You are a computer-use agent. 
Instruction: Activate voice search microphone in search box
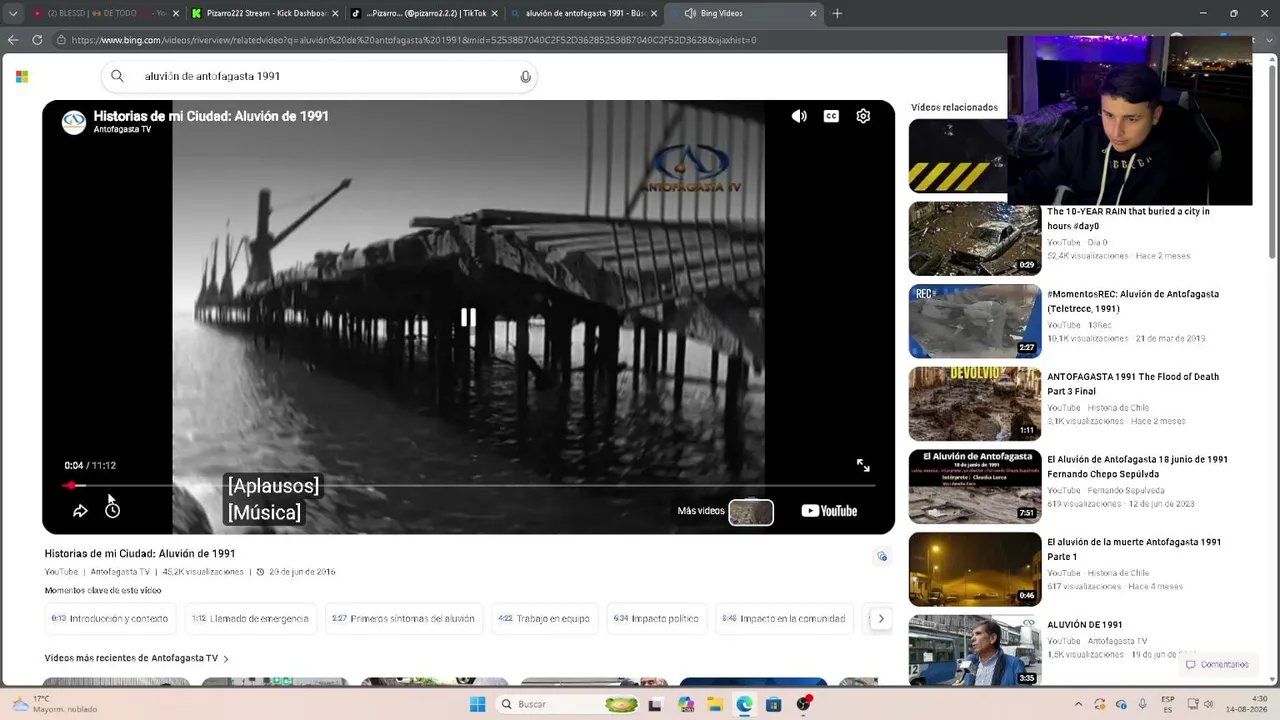(x=526, y=77)
